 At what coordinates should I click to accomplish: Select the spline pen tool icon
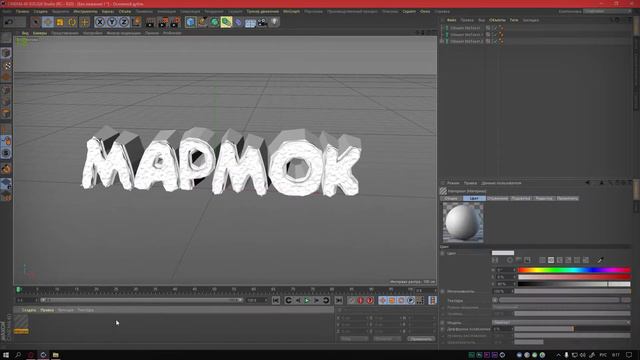point(202,22)
